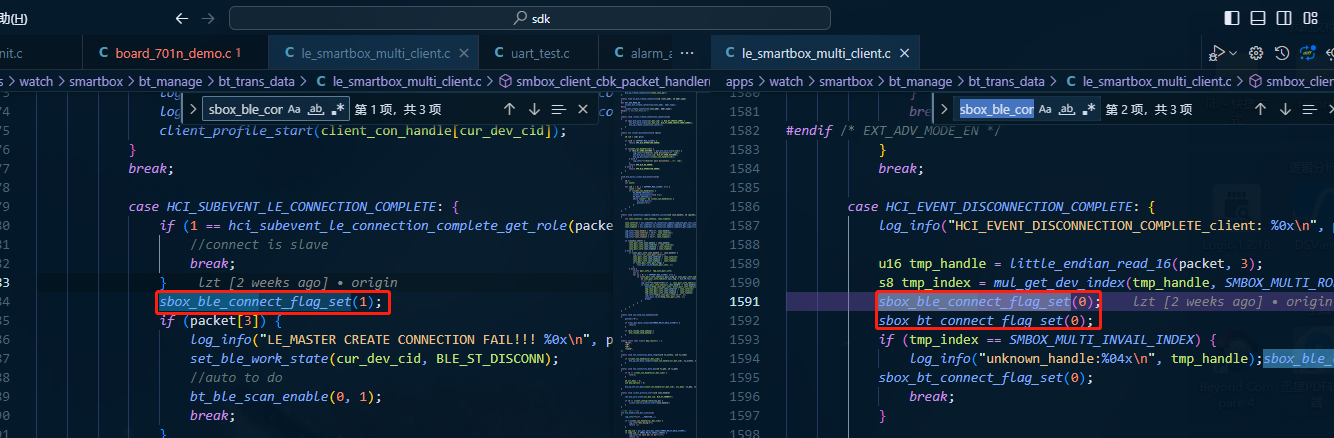Open file history clock icon
This screenshot has width=1334, height=438.
1282,53
